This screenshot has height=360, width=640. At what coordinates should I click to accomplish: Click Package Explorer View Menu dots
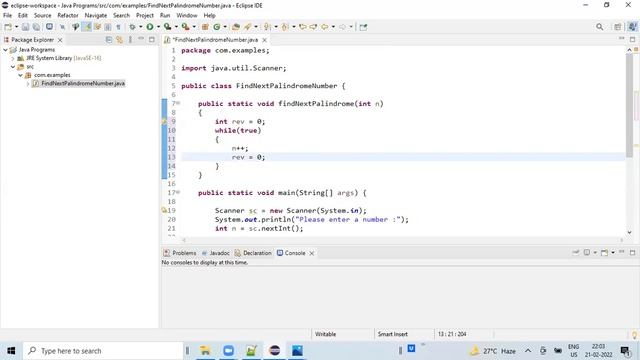pos(130,40)
